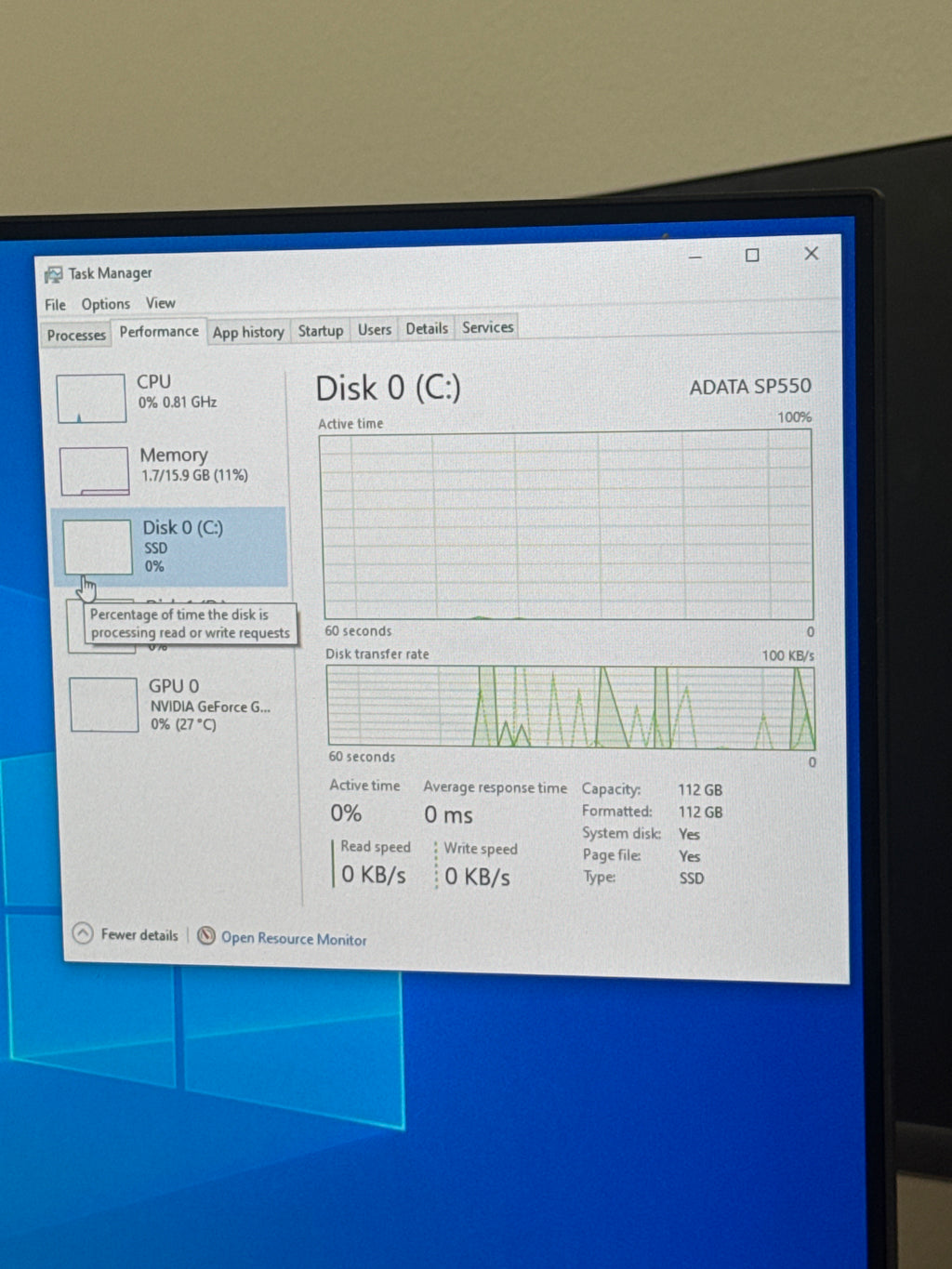This screenshot has height=1269, width=952.
Task: Switch to the Details tab
Action: click(427, 328)
